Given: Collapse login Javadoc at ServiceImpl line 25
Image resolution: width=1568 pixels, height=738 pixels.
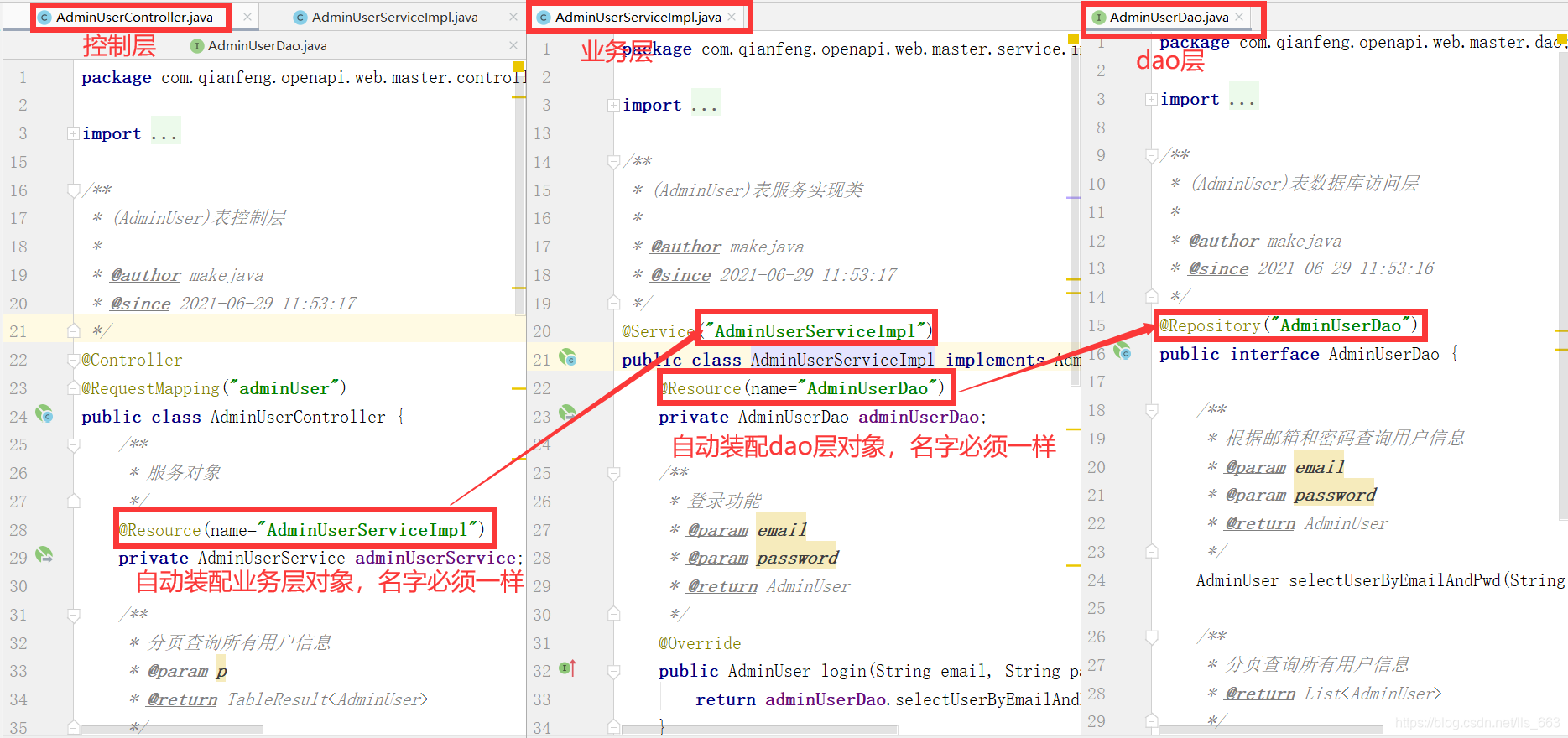Looking at the screenshot, I should tap(614, 473).
